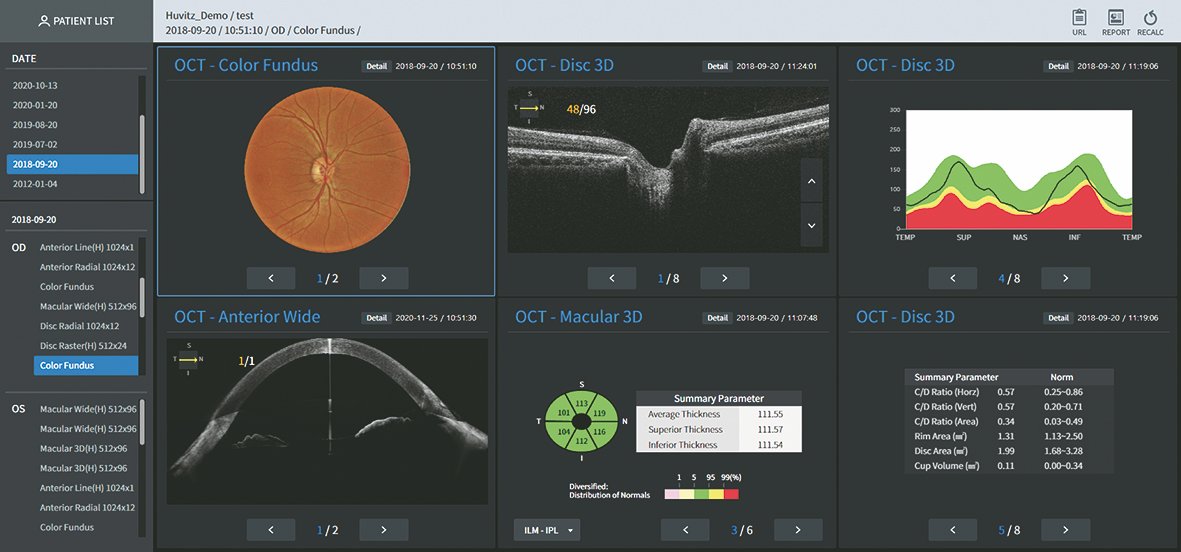Select OD Disc Radial 1024x12 scan
This screenshot has height=552, width=1181.
pos(79,326)
